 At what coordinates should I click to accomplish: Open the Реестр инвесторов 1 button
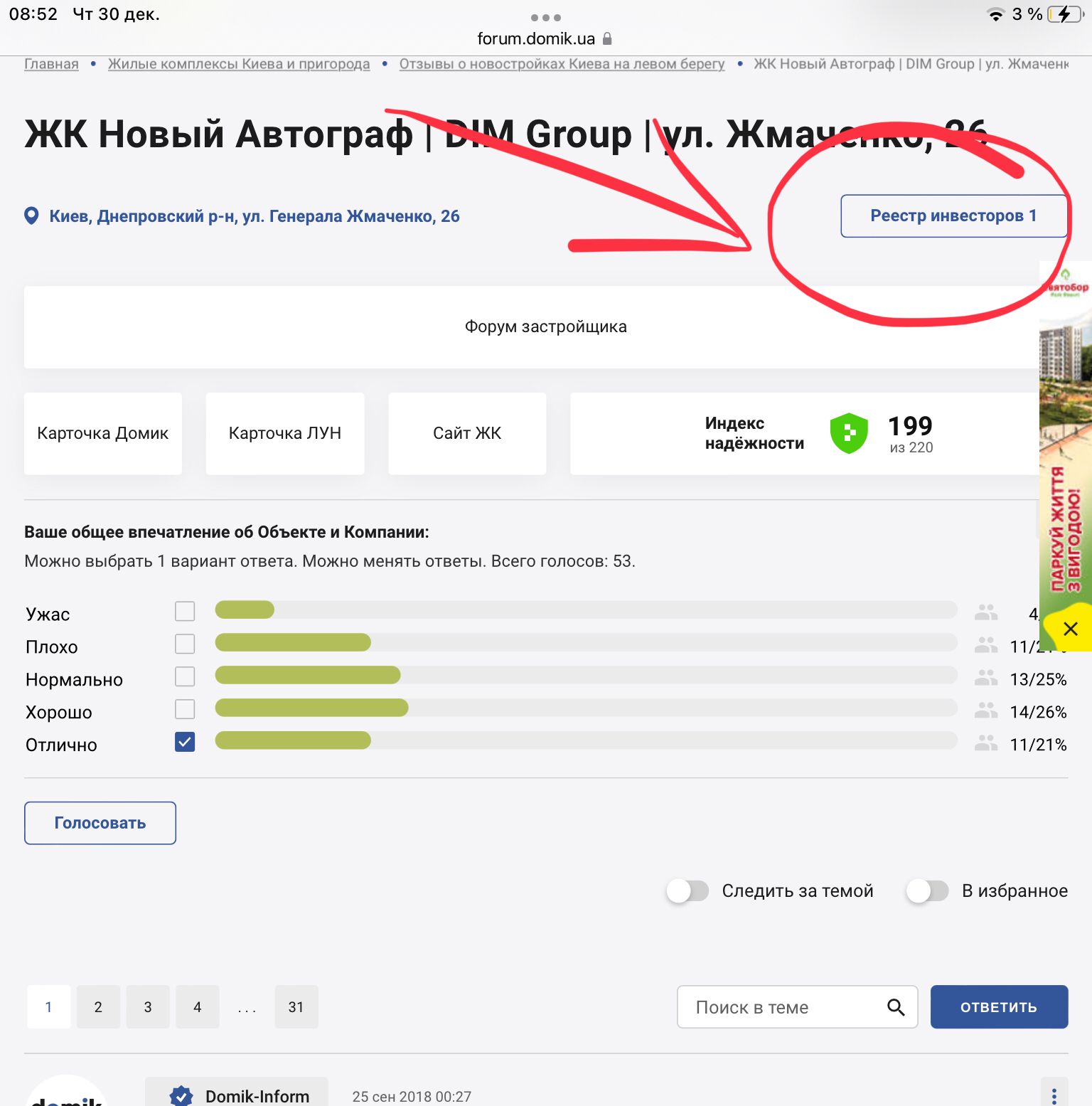953,216
